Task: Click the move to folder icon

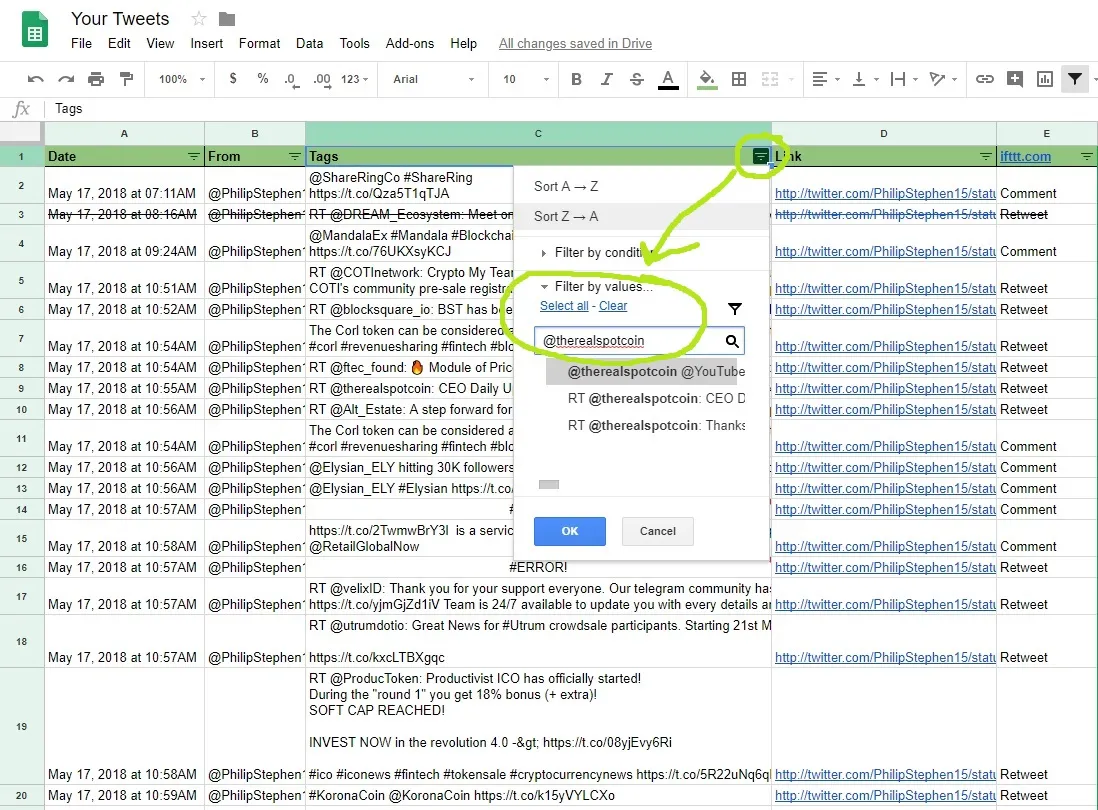Action: pyautogui.click(x=227, y=19)
